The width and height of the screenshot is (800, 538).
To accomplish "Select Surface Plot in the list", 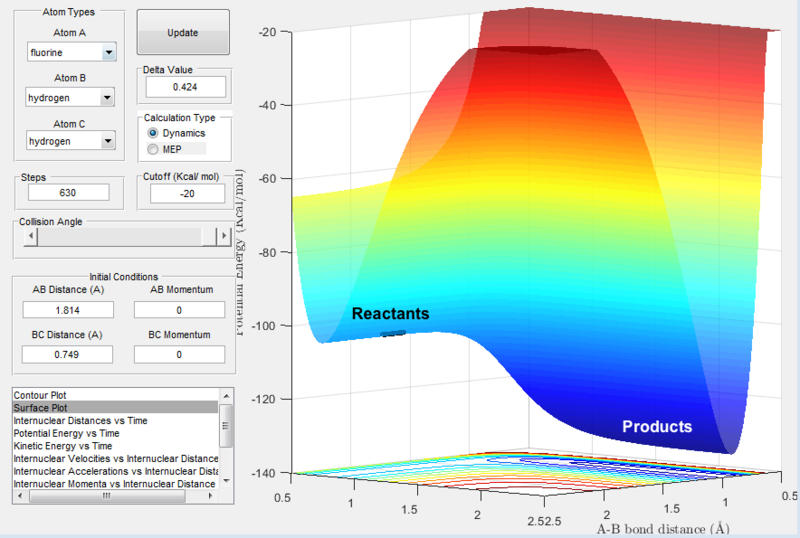I will (x=116, y=408).
